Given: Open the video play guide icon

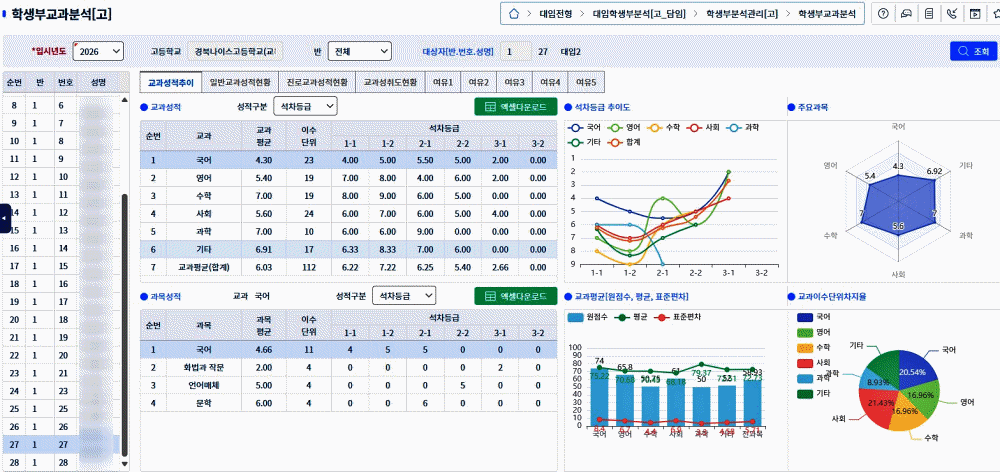Looking at the screenshot, I should tap(975, 14).
